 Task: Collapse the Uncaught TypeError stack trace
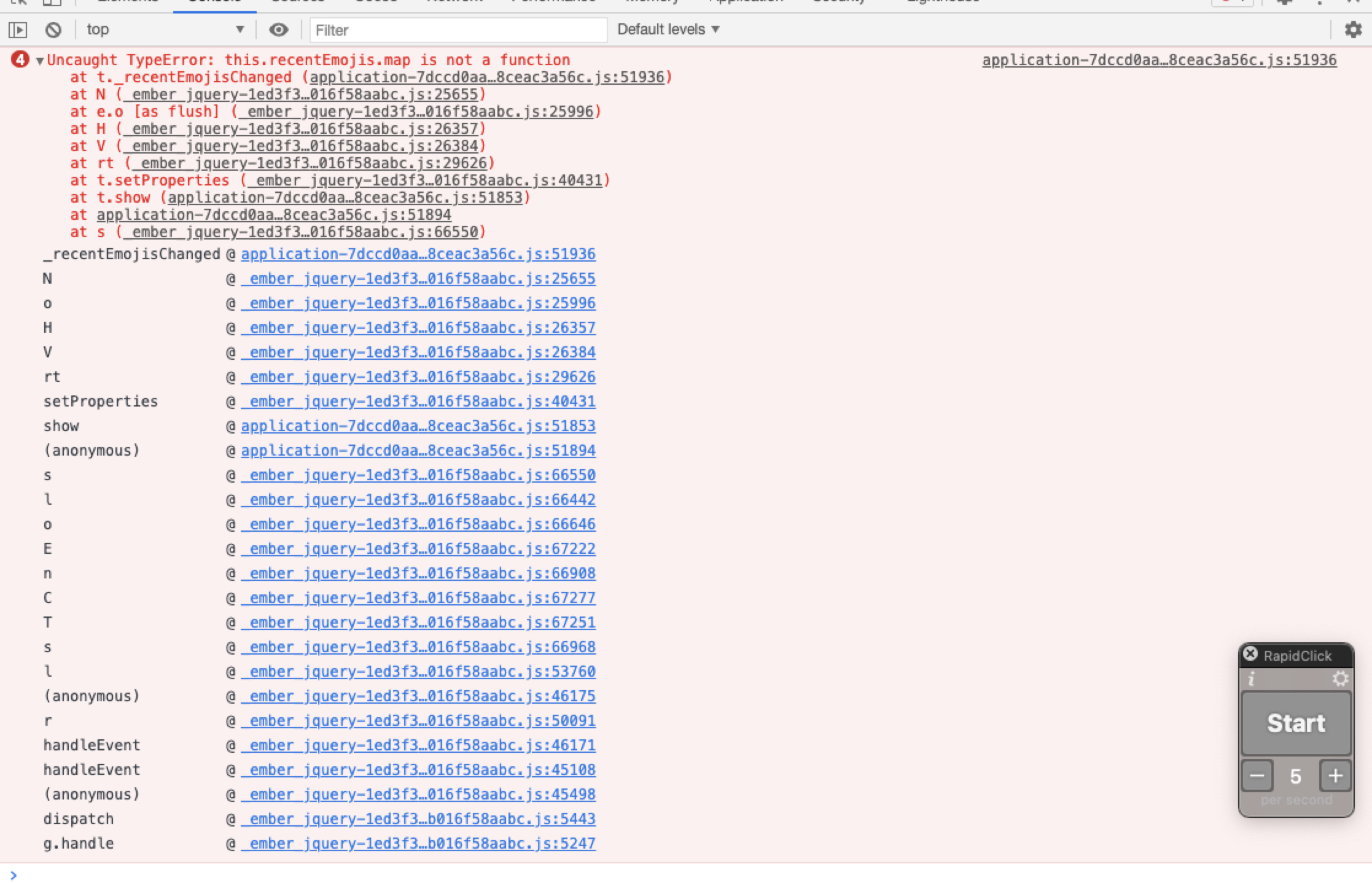click(x=40, y=61)
